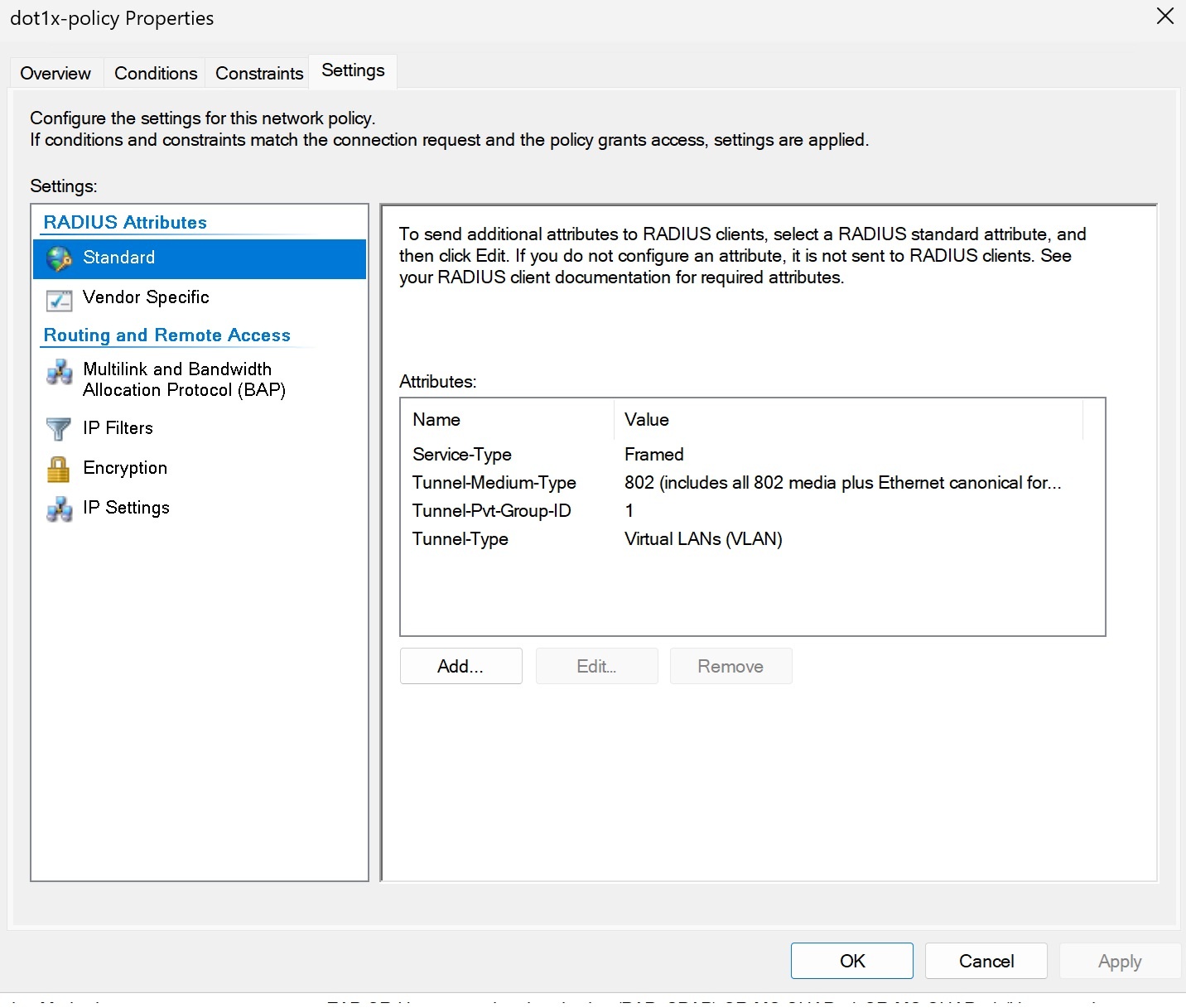Confirm with the OK button

pos(852,961)
